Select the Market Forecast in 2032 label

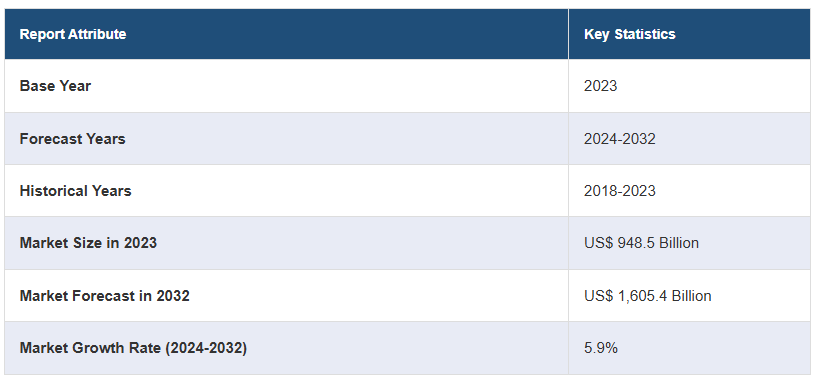104,296
